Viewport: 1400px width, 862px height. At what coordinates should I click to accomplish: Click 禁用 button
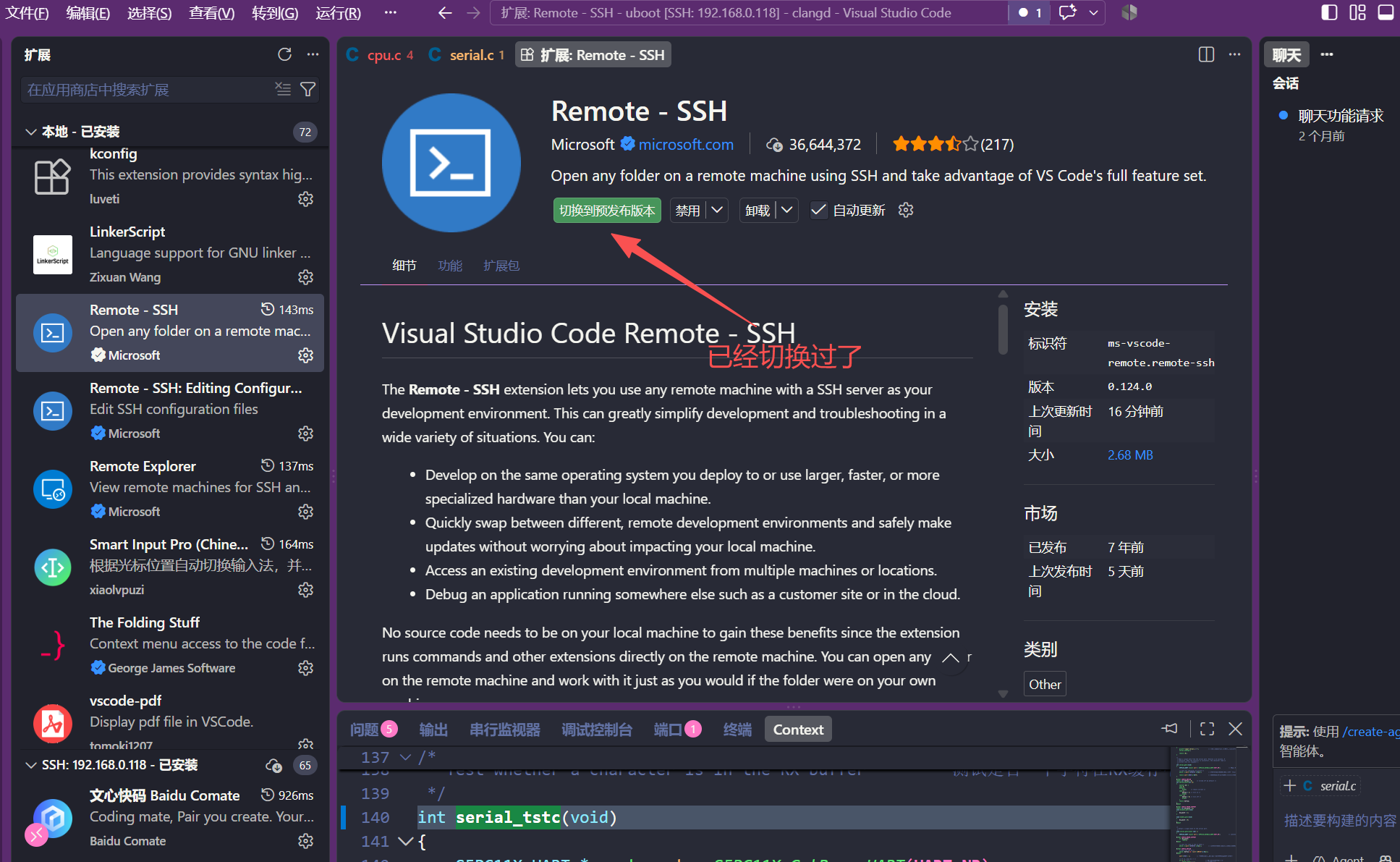[x=687, y=210]
